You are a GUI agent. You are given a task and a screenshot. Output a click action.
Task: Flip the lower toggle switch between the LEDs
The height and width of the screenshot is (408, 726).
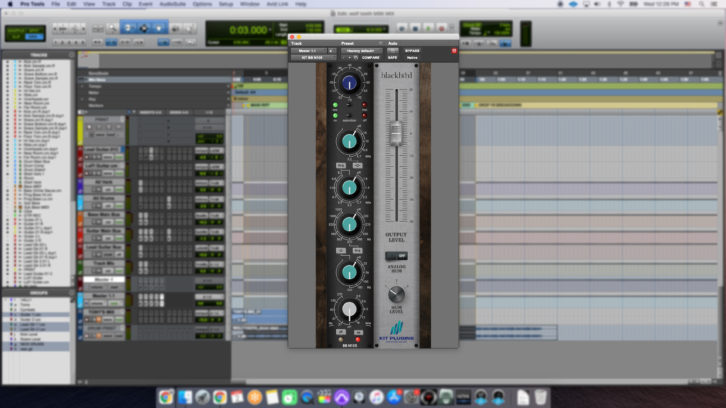point(349,115)
